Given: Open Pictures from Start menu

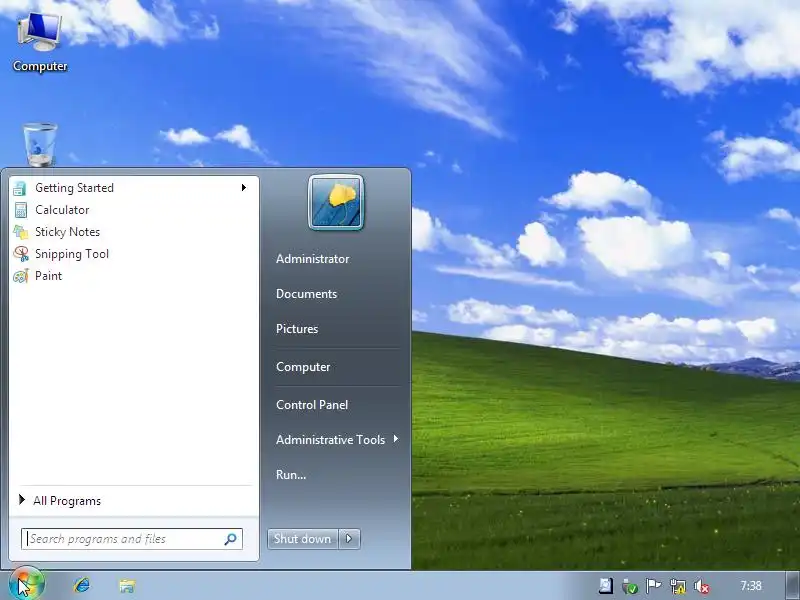Looking at the screenshot, I should click(x=297, y=329).
